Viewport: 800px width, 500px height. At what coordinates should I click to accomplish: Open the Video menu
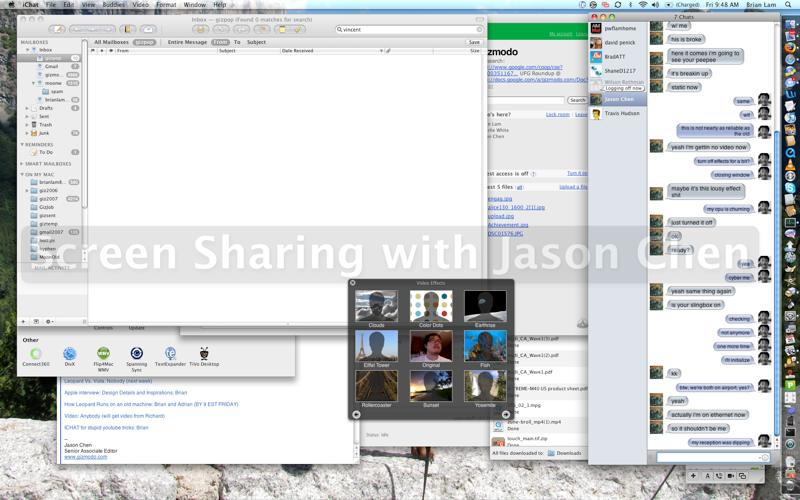[140, 5]
